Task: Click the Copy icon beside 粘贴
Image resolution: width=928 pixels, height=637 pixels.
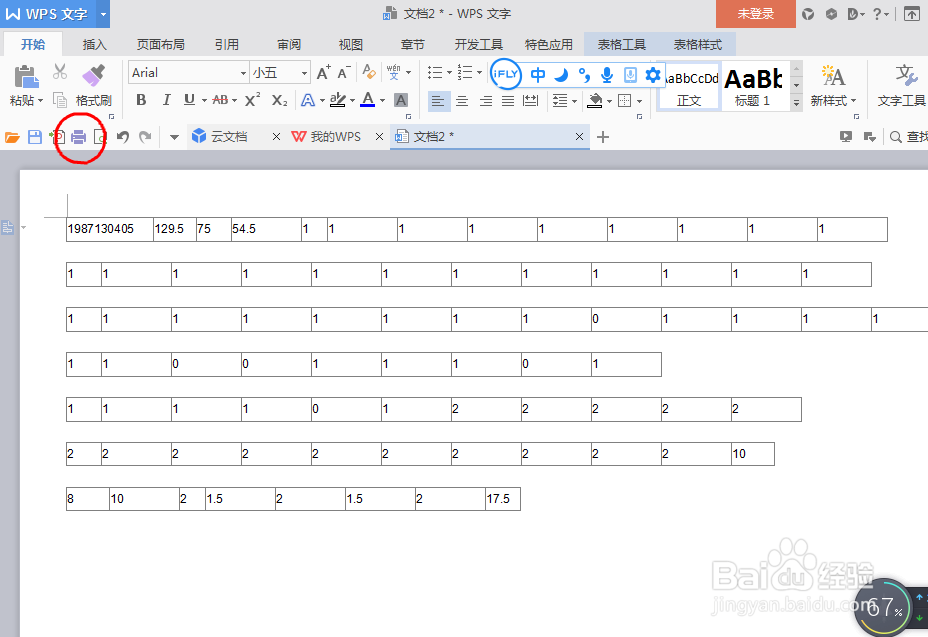Action: click(60, 100)
